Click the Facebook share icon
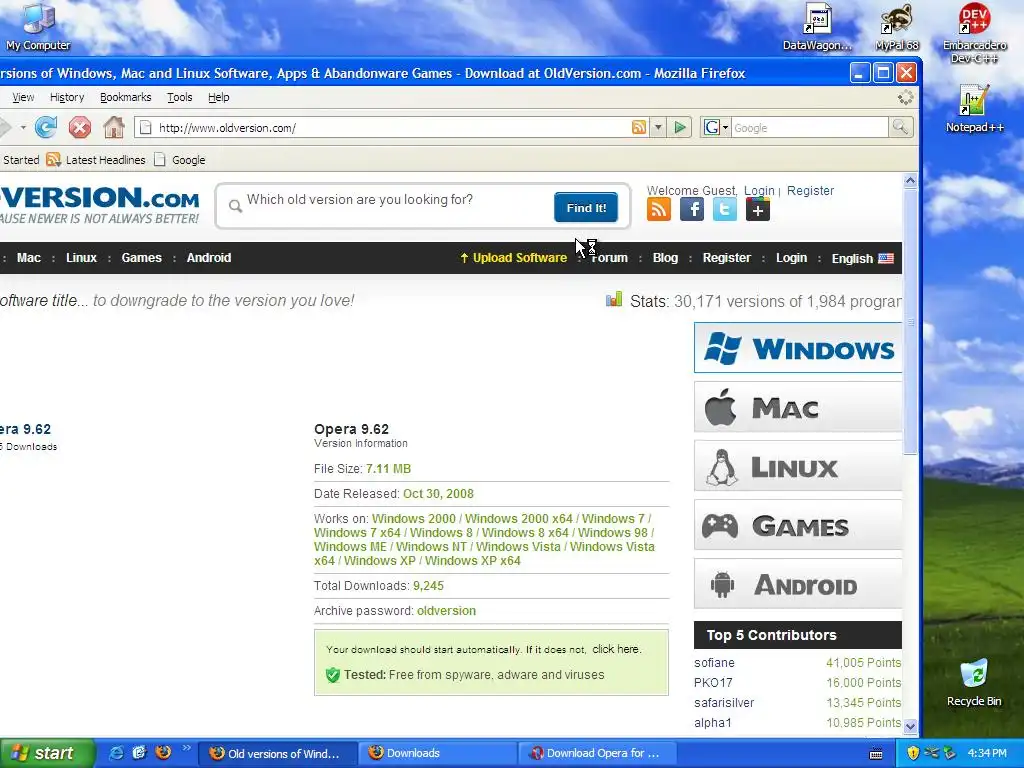 [x=692, y=210]
